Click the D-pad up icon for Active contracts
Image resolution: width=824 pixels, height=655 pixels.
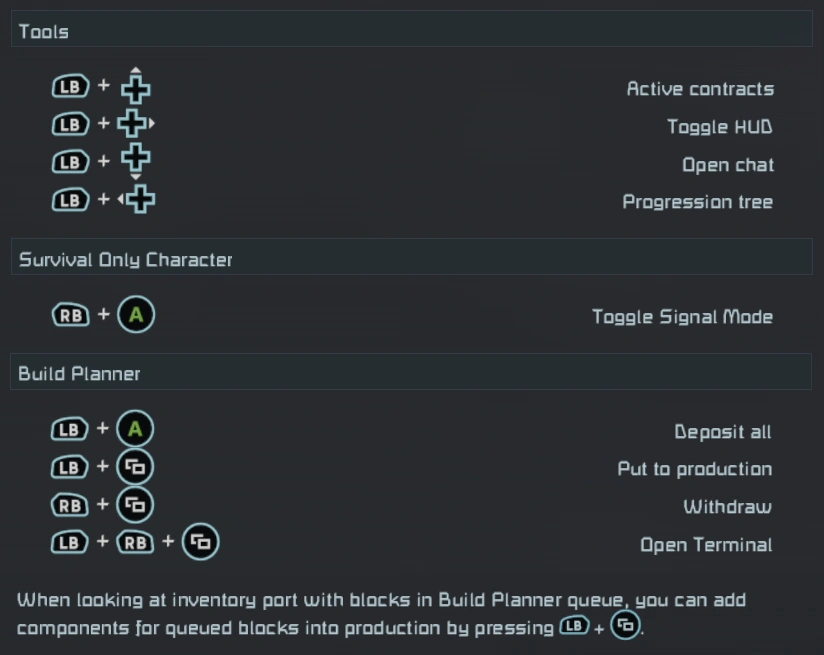[136, 88]
